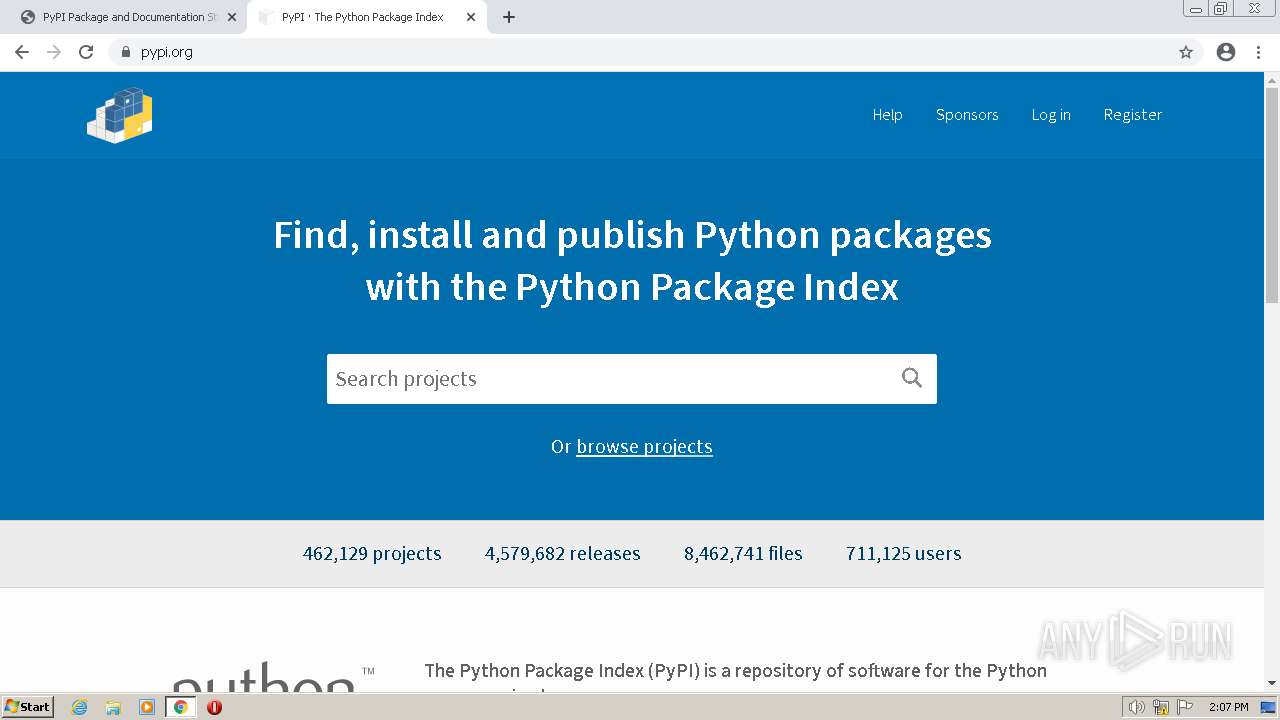Click the 4,579,682 releases statistic
This screenshot has height=720, width=1280.
(x=563, y=553)
